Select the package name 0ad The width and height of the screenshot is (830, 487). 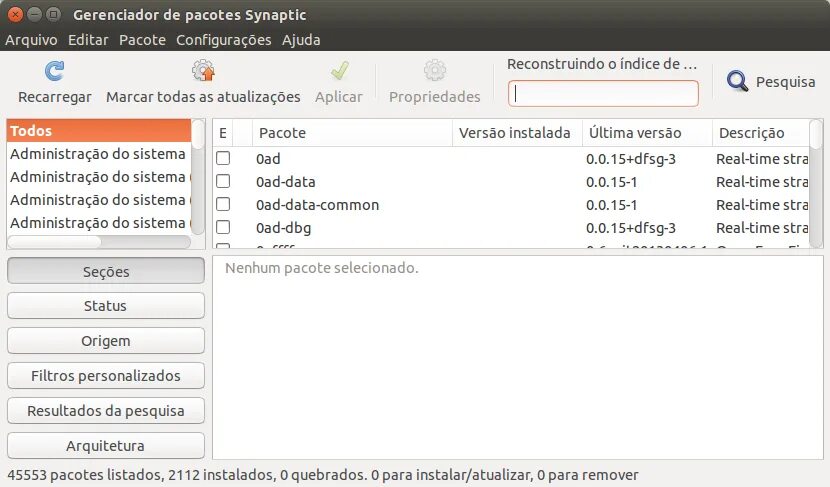(268, 159)
